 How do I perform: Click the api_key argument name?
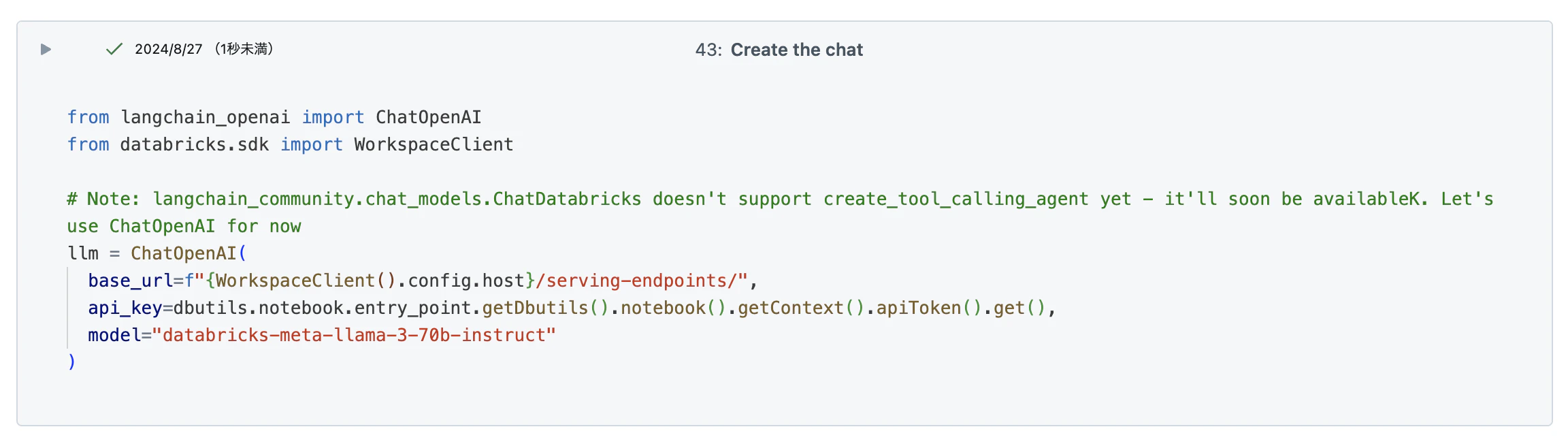tap(125, 308)
